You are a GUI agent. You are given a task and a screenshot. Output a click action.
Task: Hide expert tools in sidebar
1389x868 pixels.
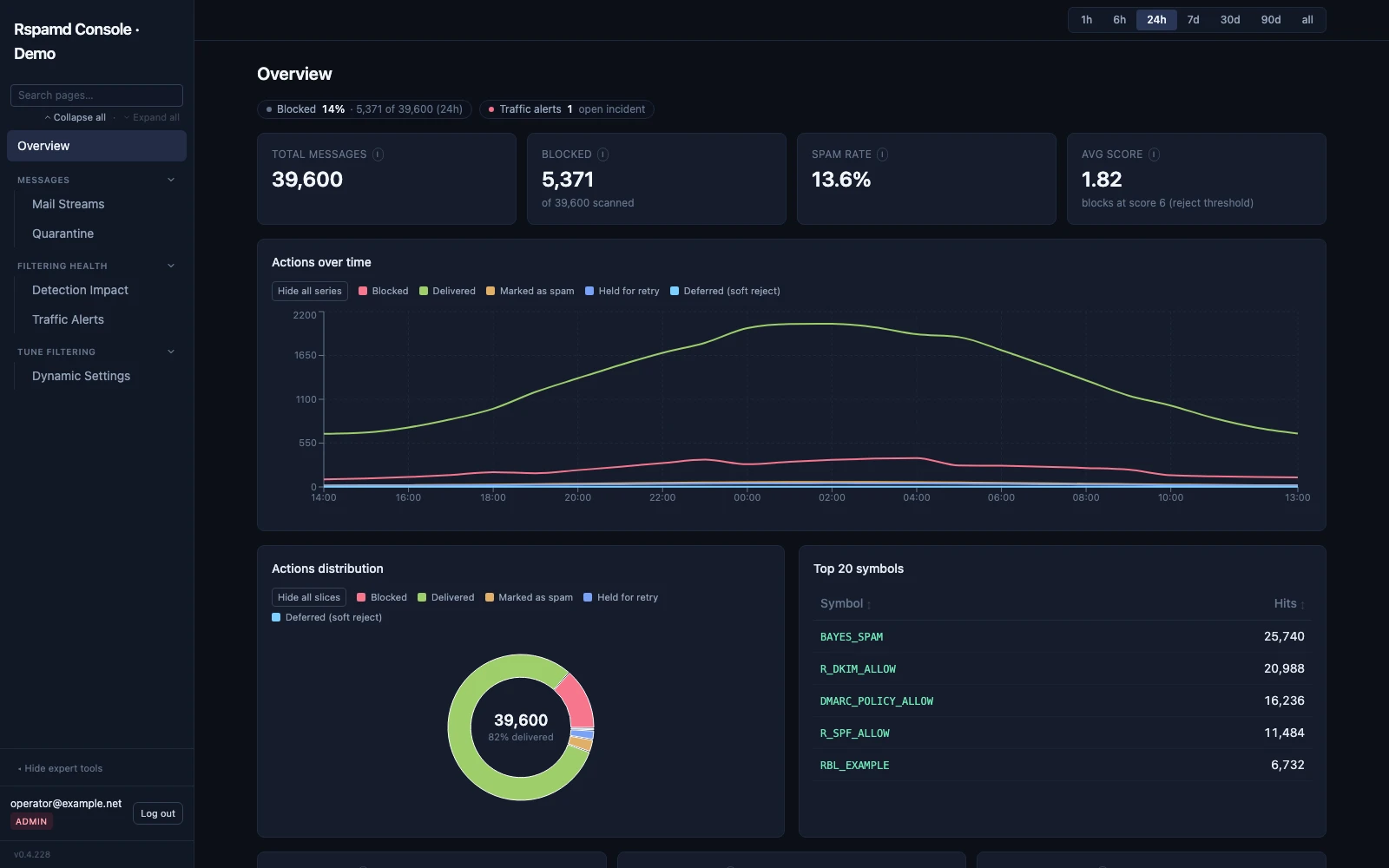tap(60, 768)
